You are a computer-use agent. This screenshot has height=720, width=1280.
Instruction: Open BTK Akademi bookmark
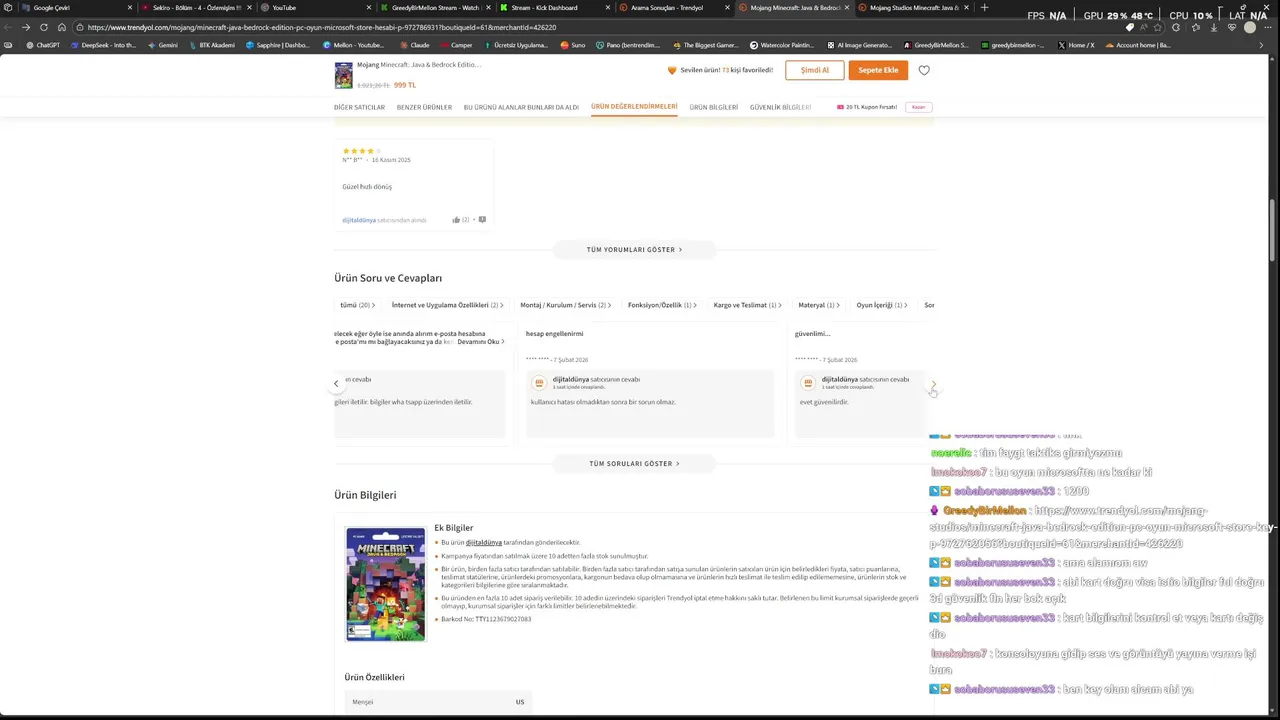[211, 45]
